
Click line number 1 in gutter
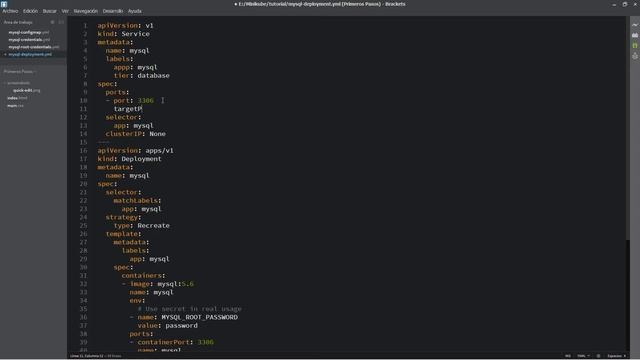85,25
